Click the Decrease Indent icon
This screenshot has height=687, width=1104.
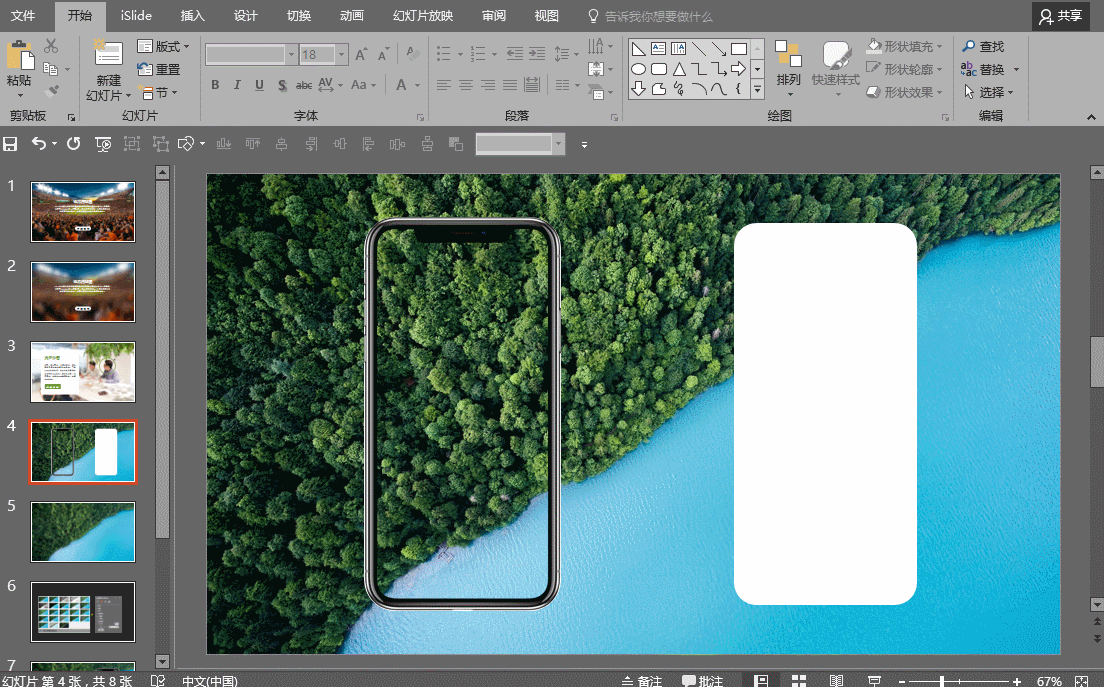(515, 53)
